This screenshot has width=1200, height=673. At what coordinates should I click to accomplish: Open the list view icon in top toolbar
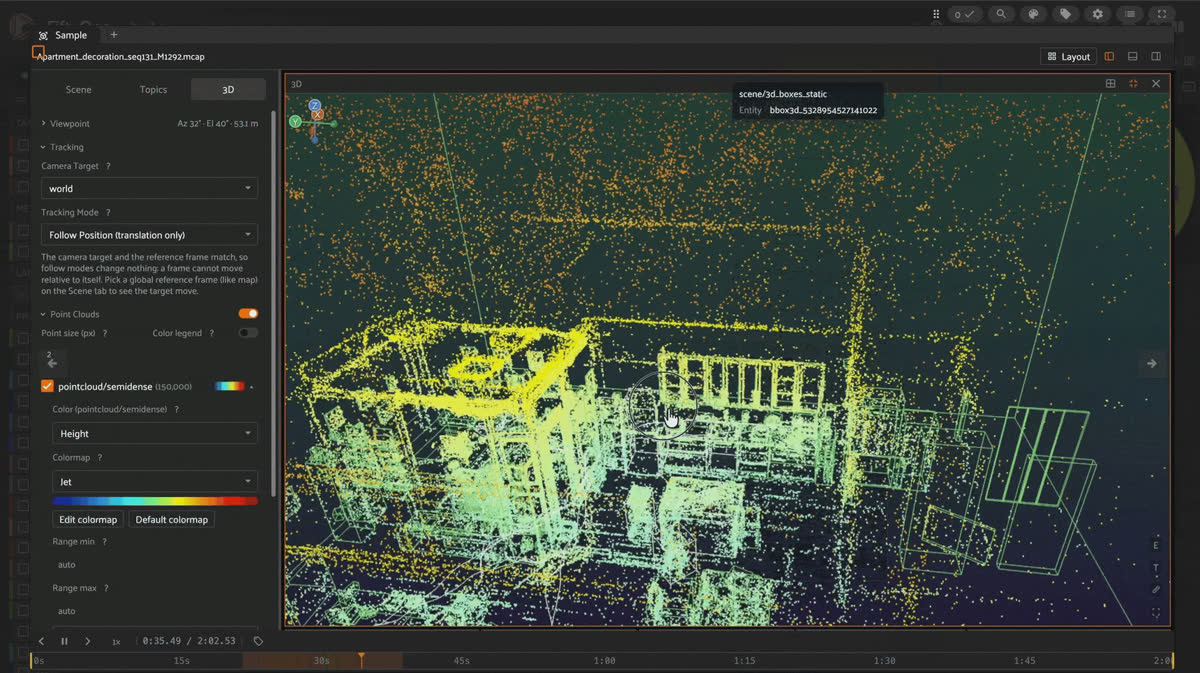(1130, 14)
